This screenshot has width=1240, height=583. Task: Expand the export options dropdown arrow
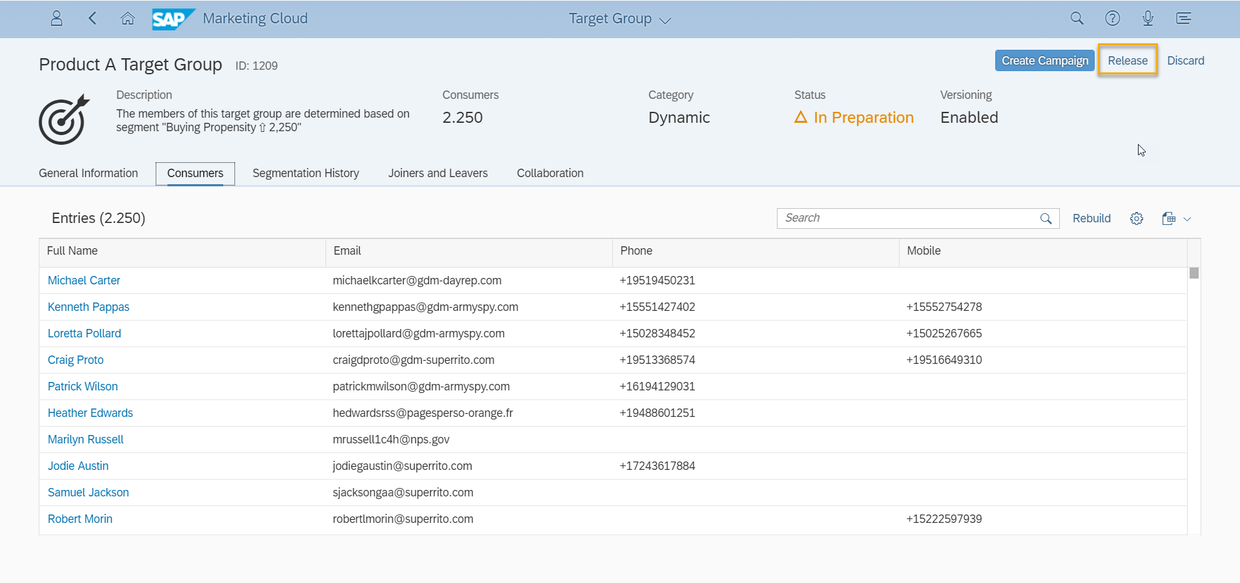pyautogui.click(x=1187, y=219)
